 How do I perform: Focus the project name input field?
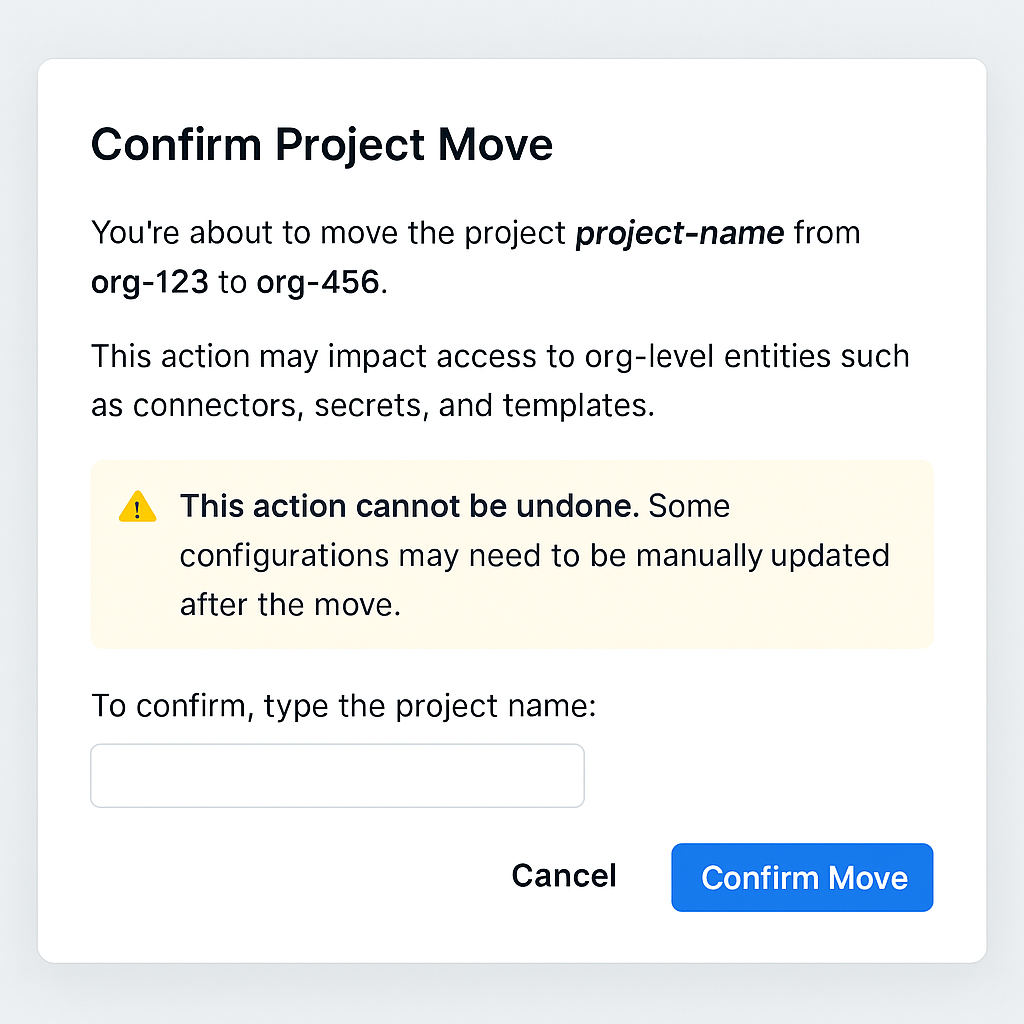[x=337, y=775]
